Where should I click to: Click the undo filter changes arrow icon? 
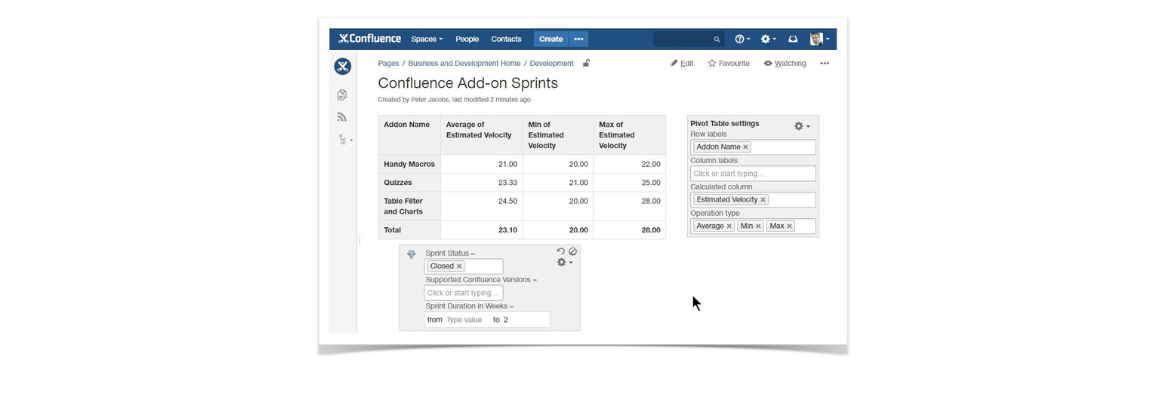click(x=561, y=252)
